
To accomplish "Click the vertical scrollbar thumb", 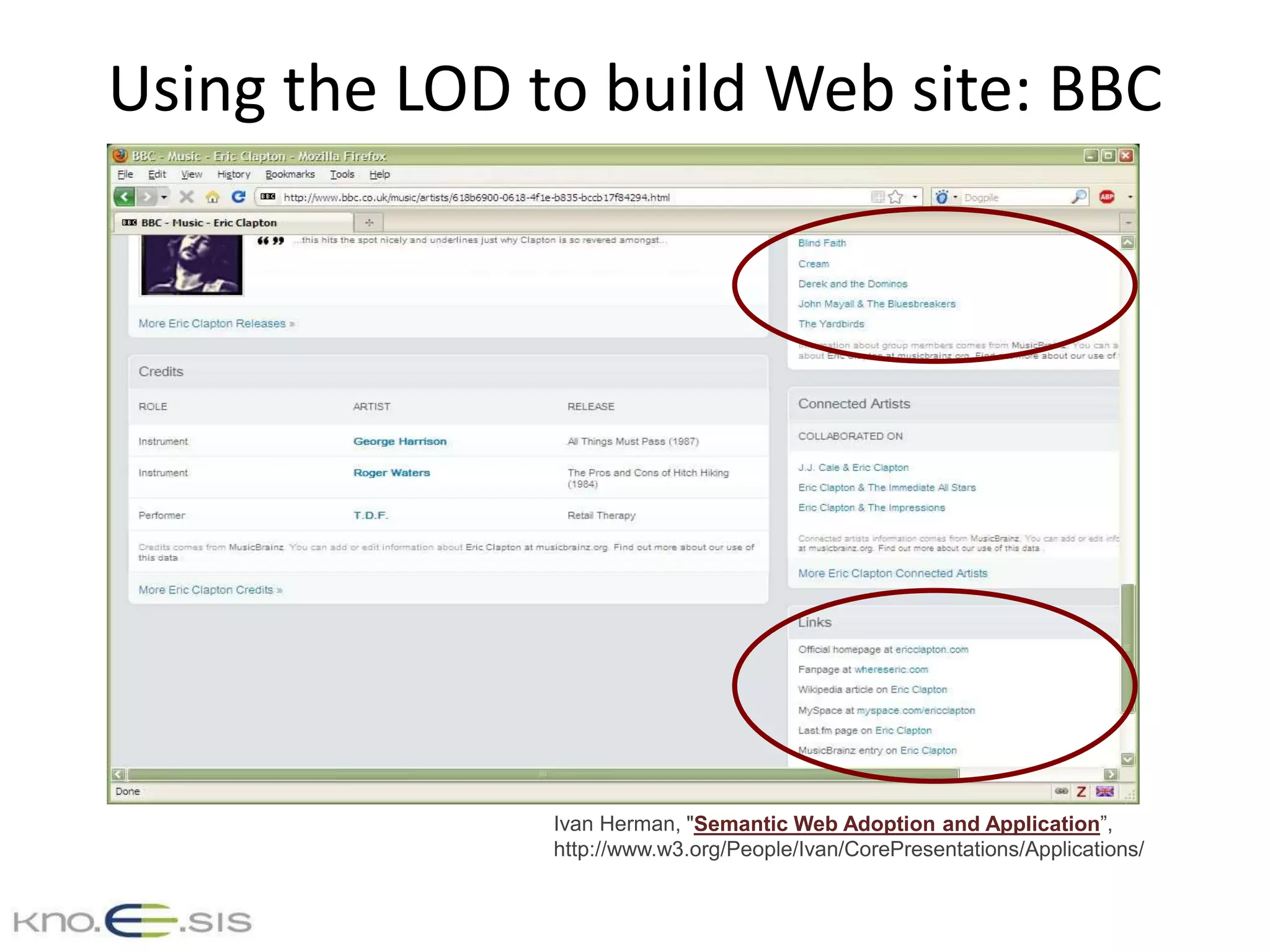I will [1128, 648].
